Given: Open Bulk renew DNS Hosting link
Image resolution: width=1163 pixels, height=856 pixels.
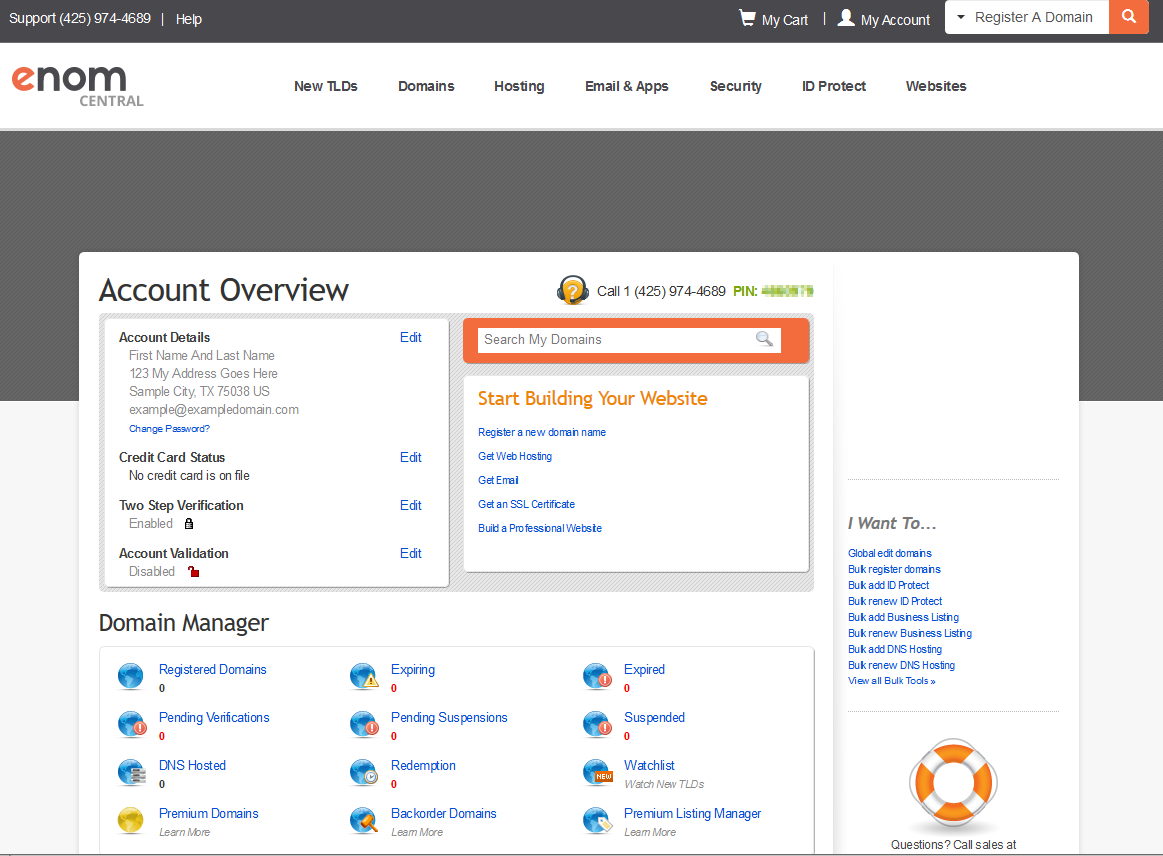Looking at the screenshot, I should coord(901,665).
